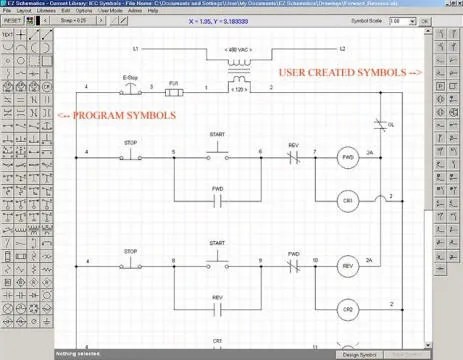Select the small circle drawing tool
This screenshot has height=360, width=463.
point(7,61)
